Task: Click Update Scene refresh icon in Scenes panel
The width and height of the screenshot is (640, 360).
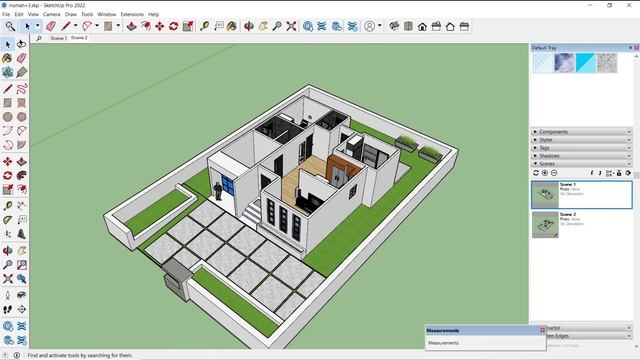Action: (x=536, y=173)
